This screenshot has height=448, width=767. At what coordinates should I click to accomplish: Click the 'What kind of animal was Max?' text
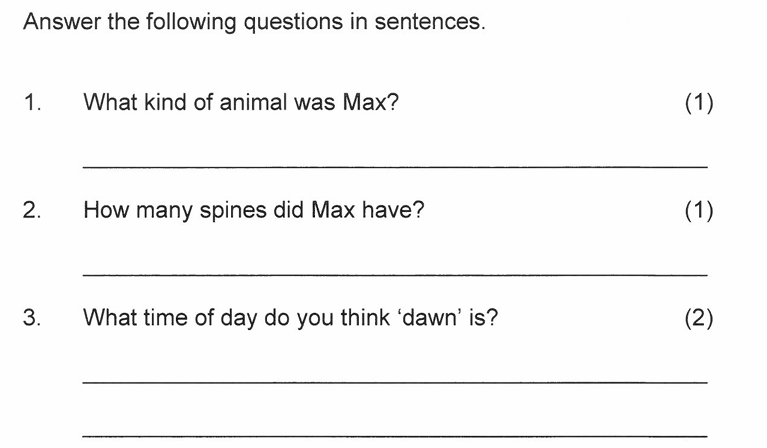coord(241,102)
